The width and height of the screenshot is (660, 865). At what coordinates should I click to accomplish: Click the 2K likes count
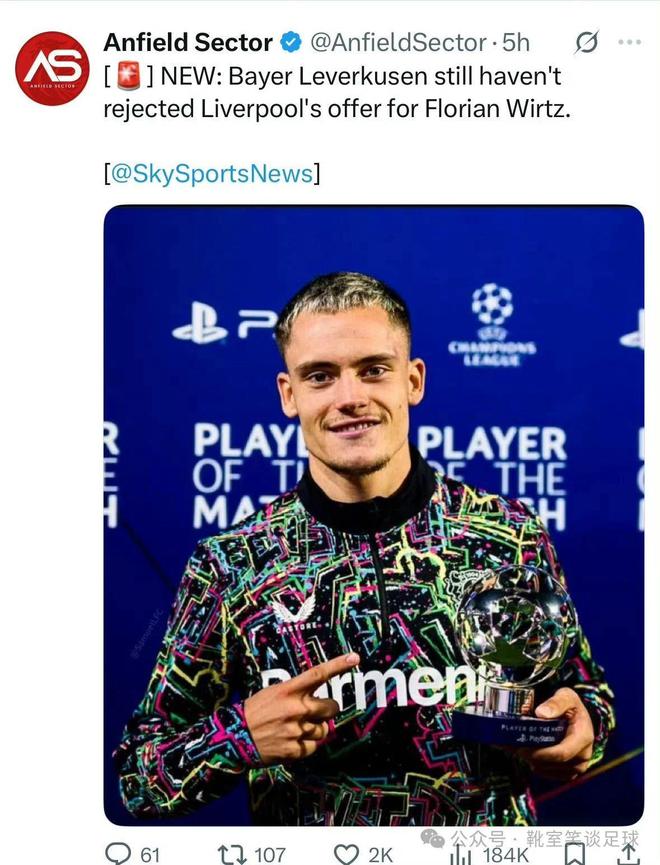(380, 854)
